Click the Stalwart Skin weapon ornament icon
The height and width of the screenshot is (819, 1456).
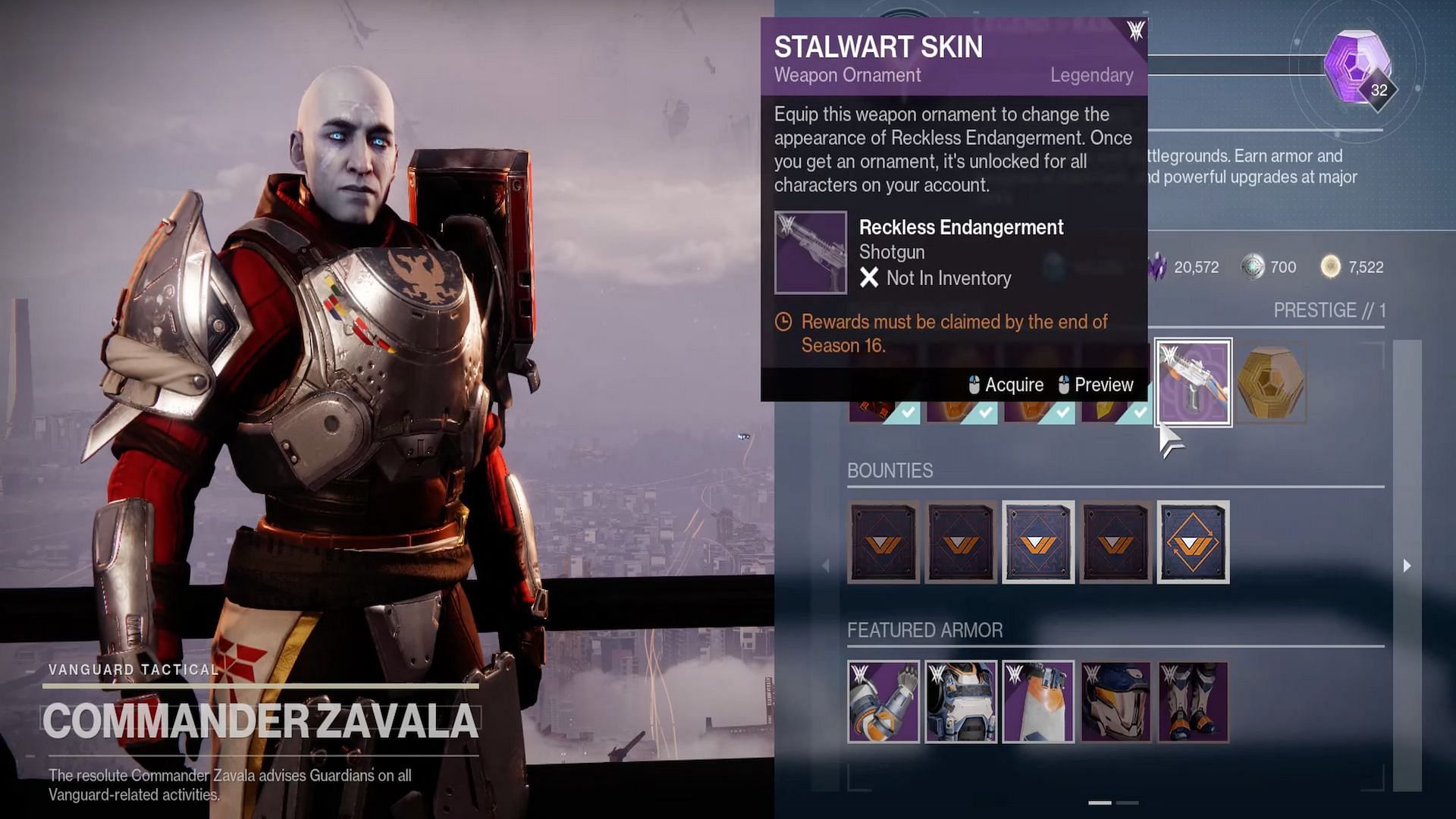click(1192, 383)
